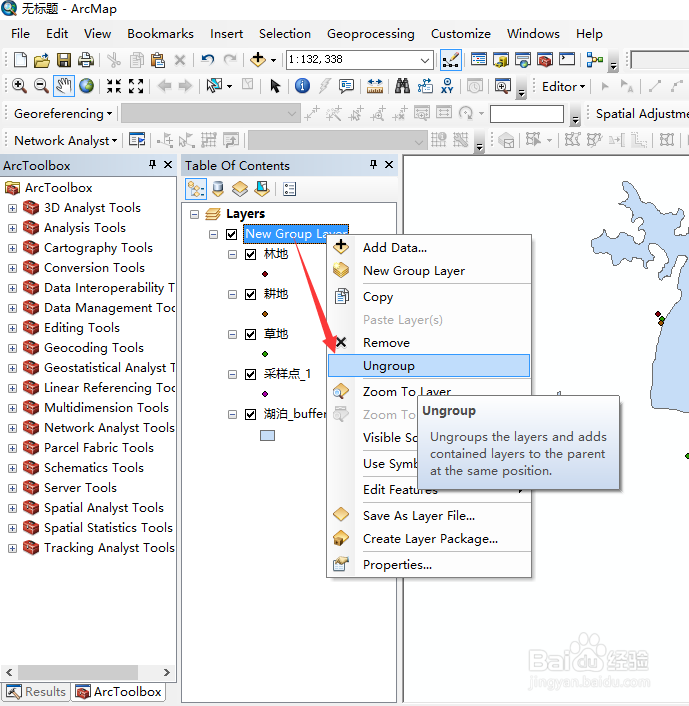Click the Find binoculars icon
The image size is (689, 706).
(402, 86)
